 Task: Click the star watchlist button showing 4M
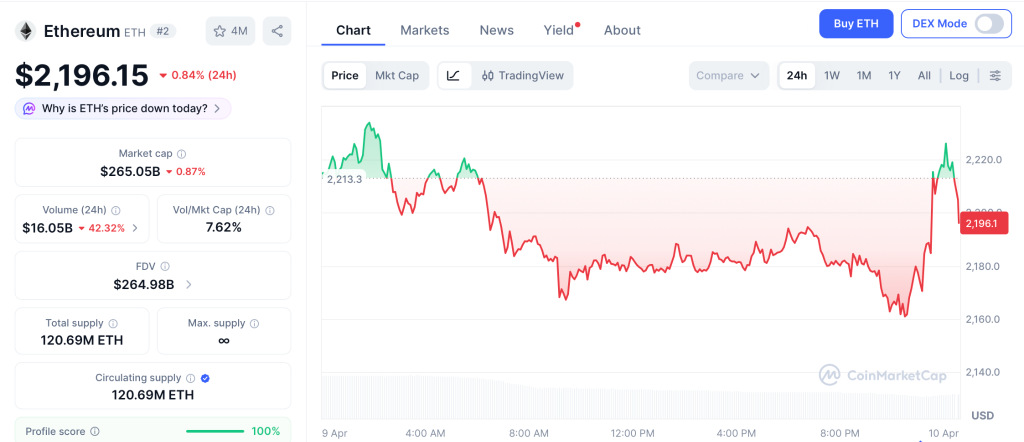click(x=230, y=31)
